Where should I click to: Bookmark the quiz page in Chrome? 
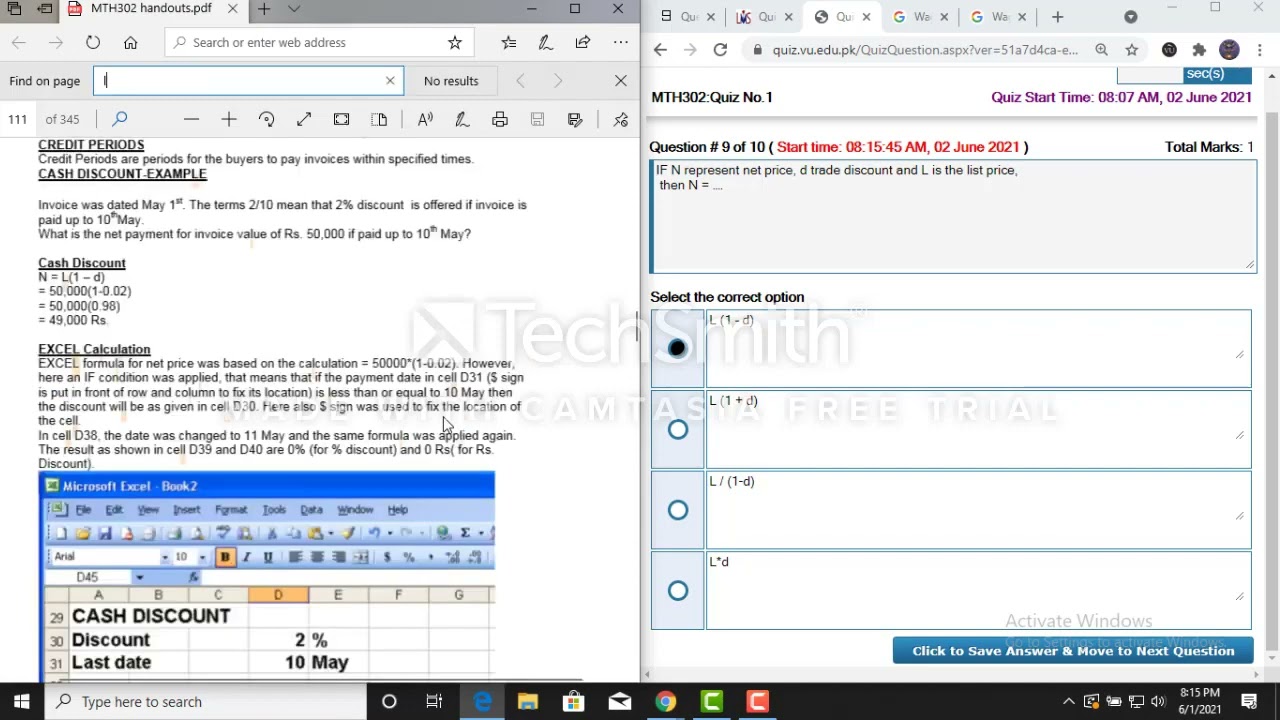pyautogui.click(x=1131, y=50)
